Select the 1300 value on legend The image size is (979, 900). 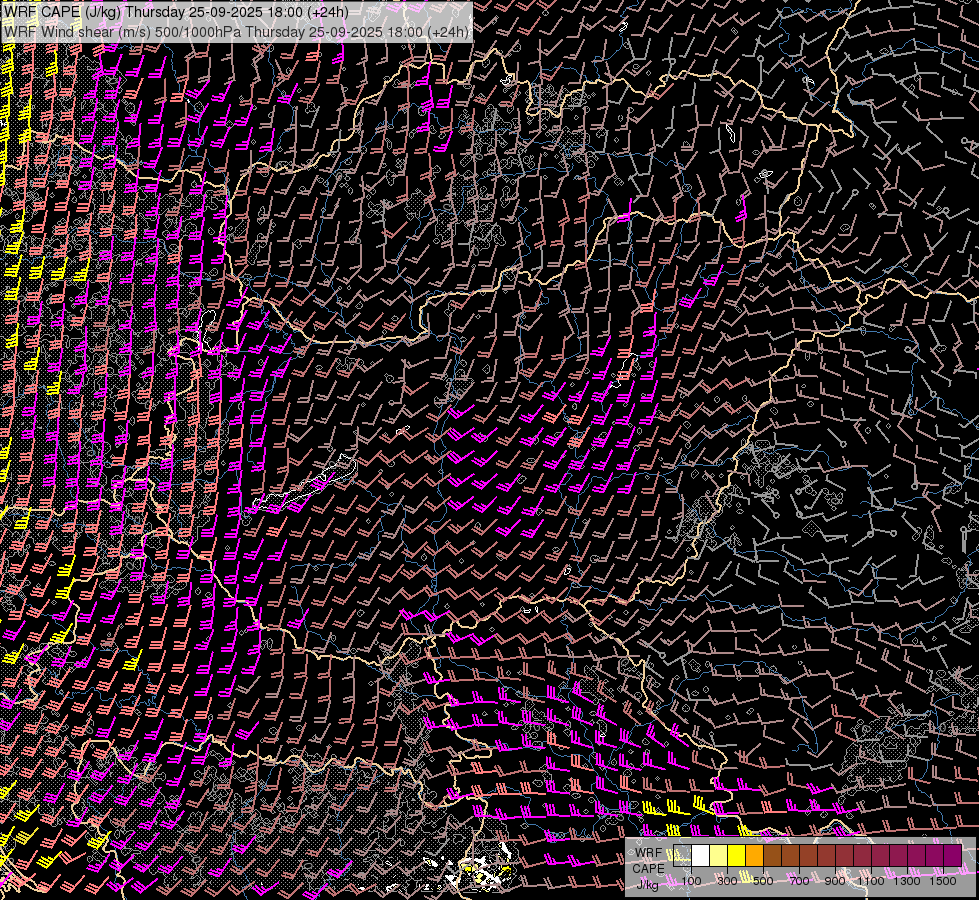pos(907,881)
